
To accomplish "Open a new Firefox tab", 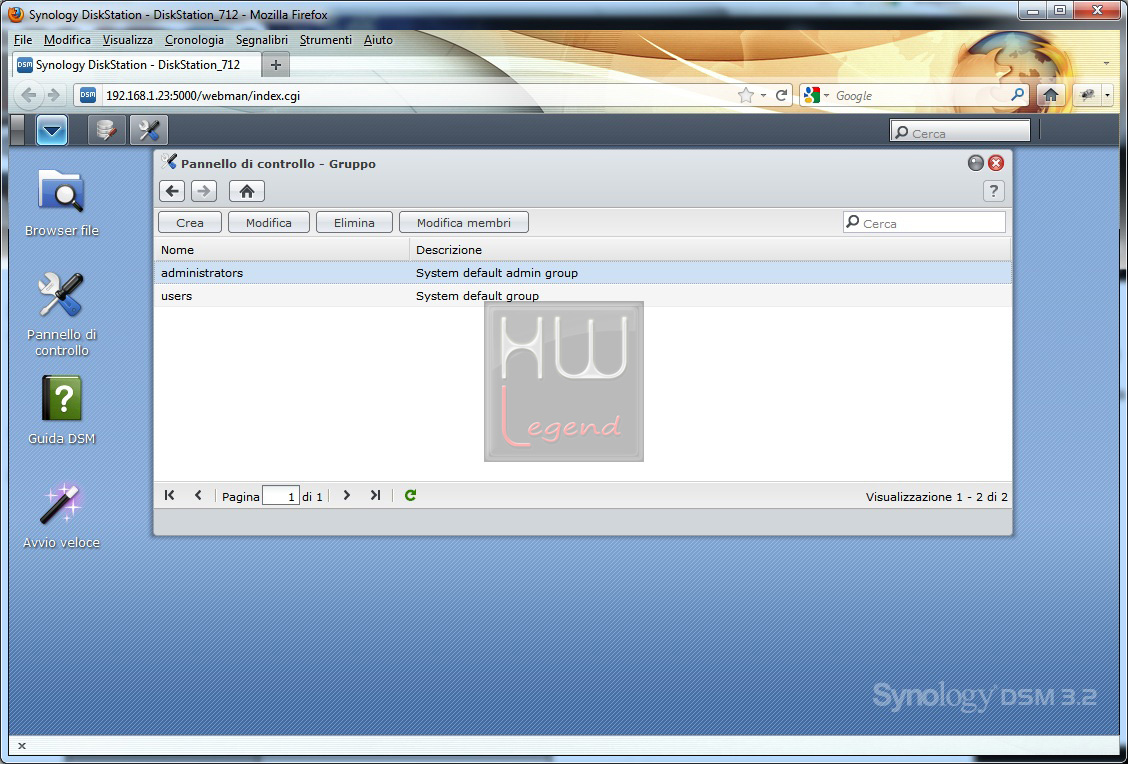I will tap(276, 65).
